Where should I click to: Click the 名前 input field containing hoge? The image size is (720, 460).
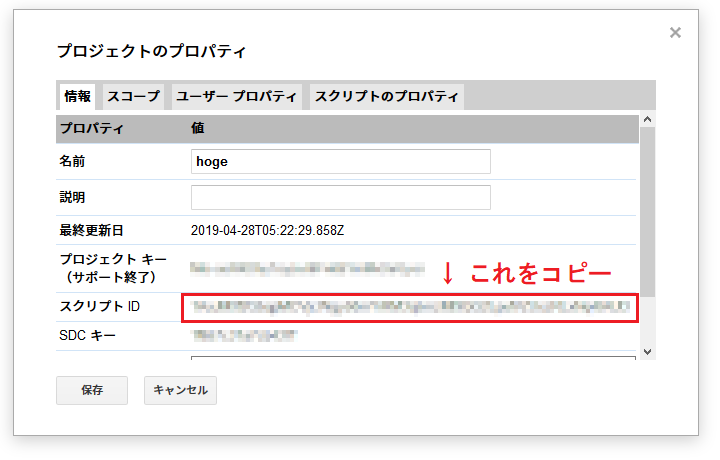tap(341, 162)
